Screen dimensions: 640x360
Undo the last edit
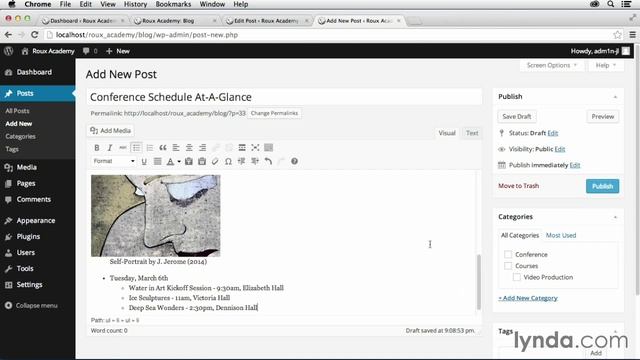pyautogui.click(x=268, y=161)
